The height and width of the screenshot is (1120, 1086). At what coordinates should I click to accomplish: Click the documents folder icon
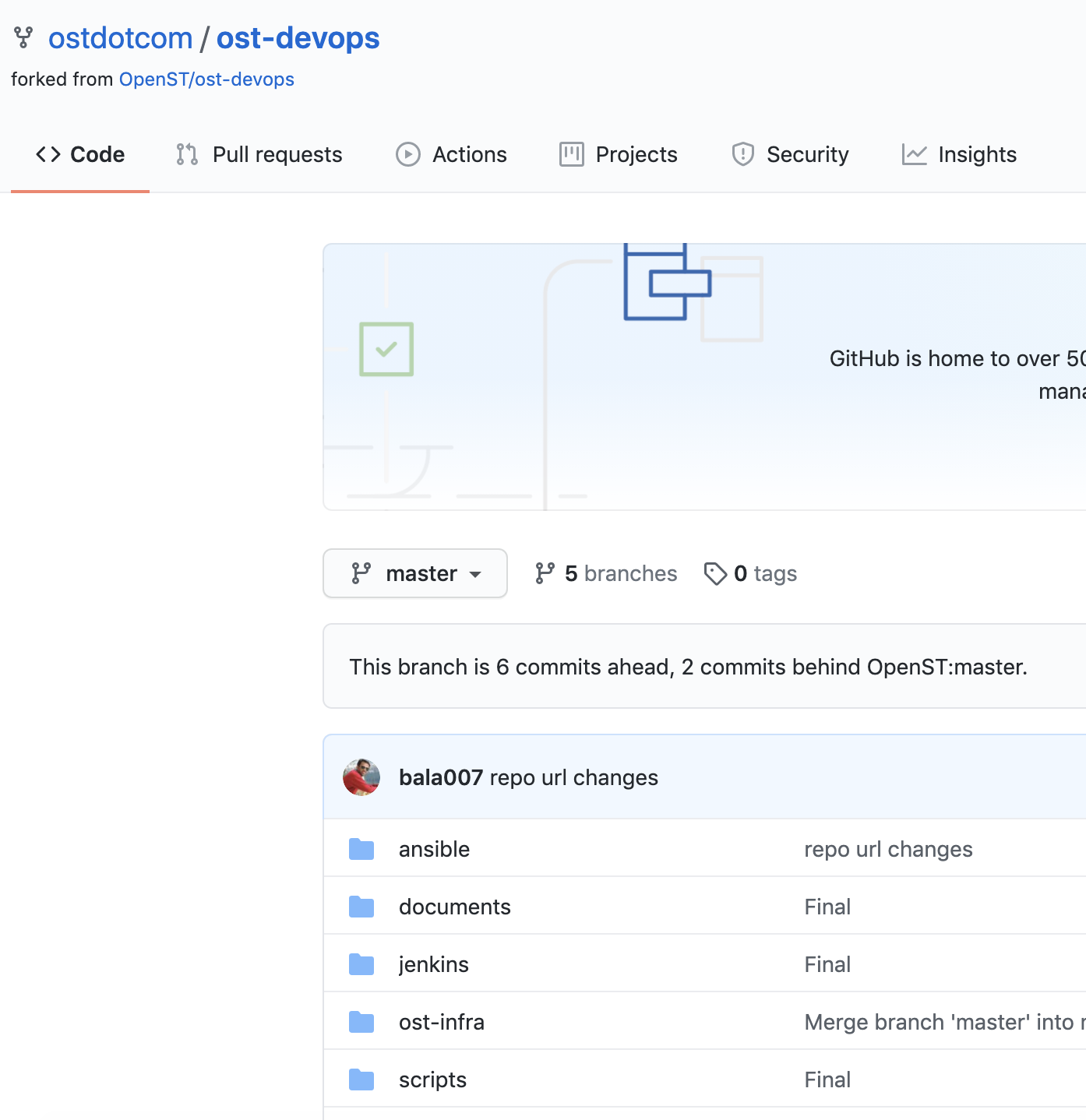[x=361, y=907]
